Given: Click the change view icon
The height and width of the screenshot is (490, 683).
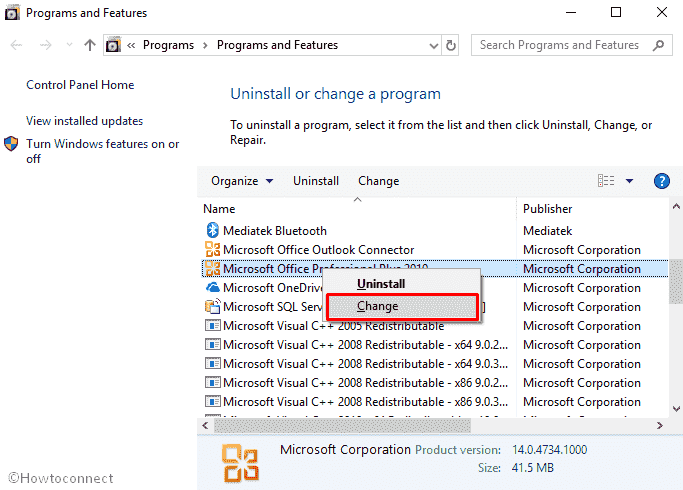Looking at the screenshot, I should (606, 180).
